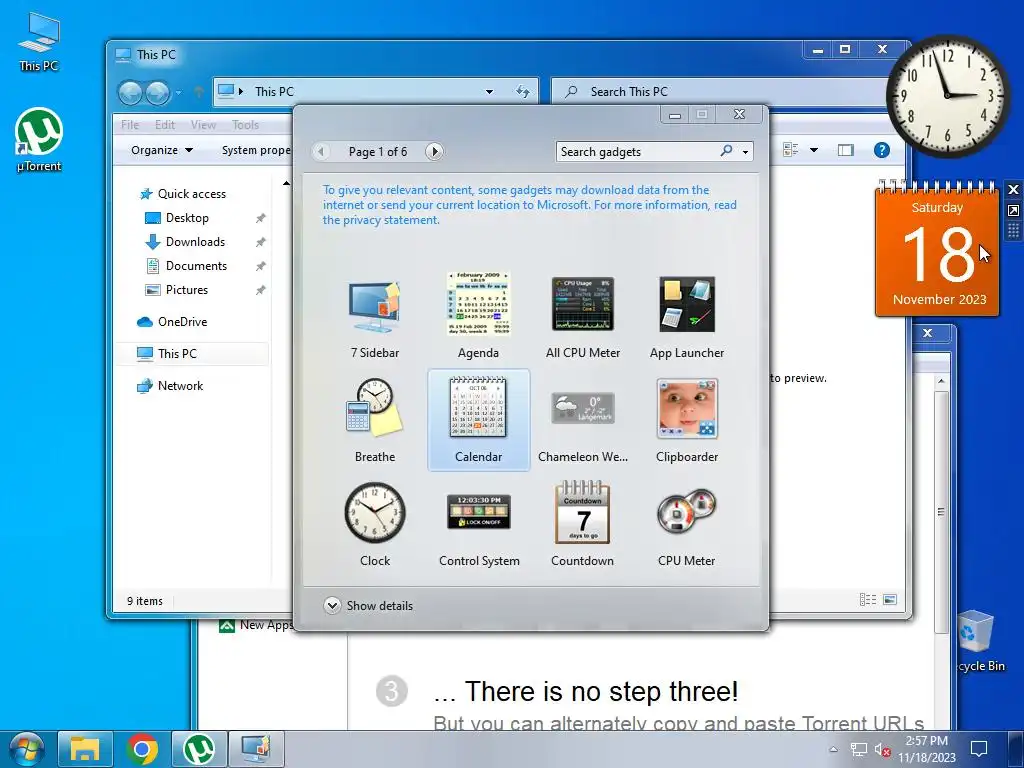Select This PC desktop icon
Image resolution: width=1024 pixels, height=768 pixels.
(x=39, y=42)
